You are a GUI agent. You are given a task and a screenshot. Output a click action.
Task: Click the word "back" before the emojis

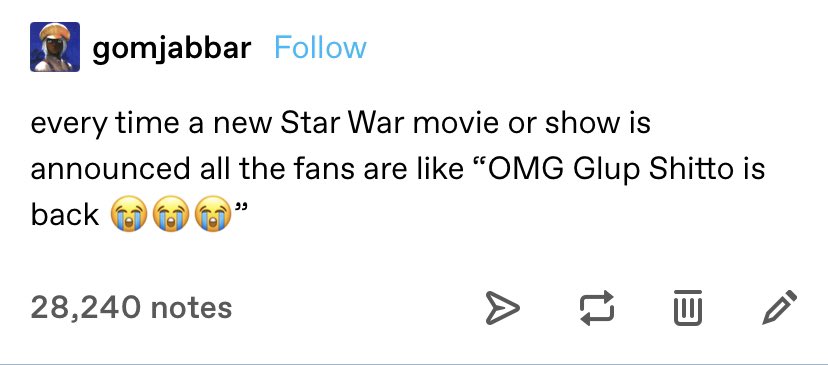(x=64, y=215)
